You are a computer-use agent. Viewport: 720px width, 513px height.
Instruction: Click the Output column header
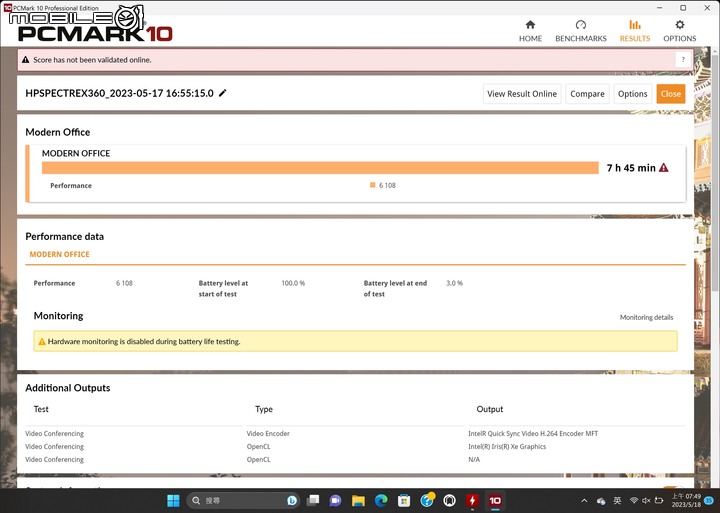(x=489, y=409)
